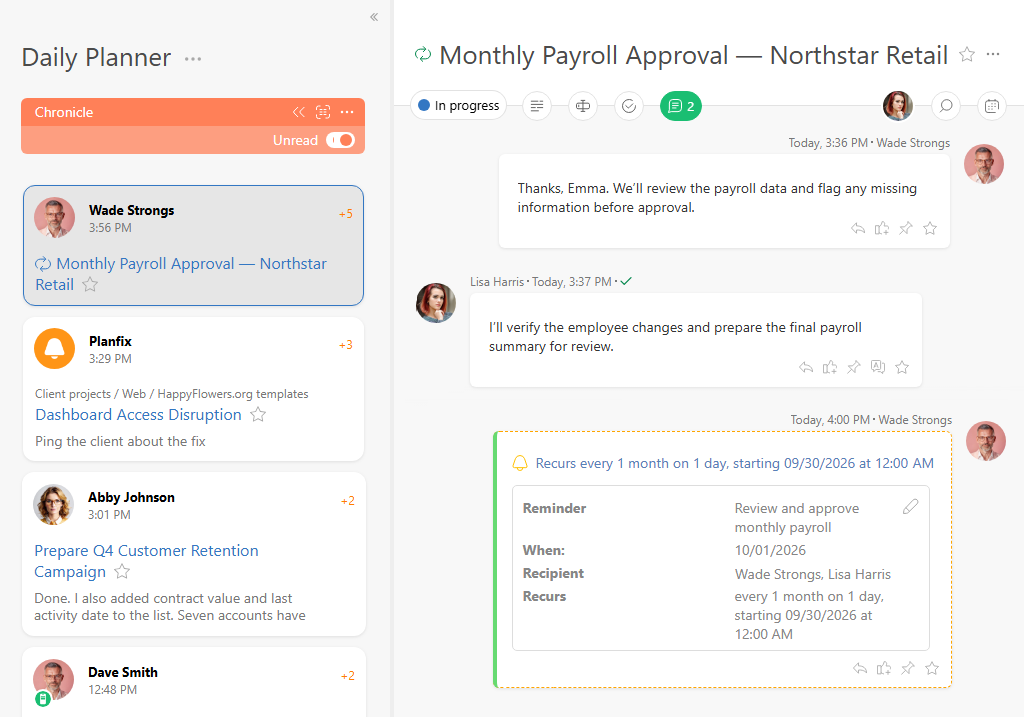Click +2 counter on Dave Smith card
Screen dimensions: 1024x717
[347, 676]
